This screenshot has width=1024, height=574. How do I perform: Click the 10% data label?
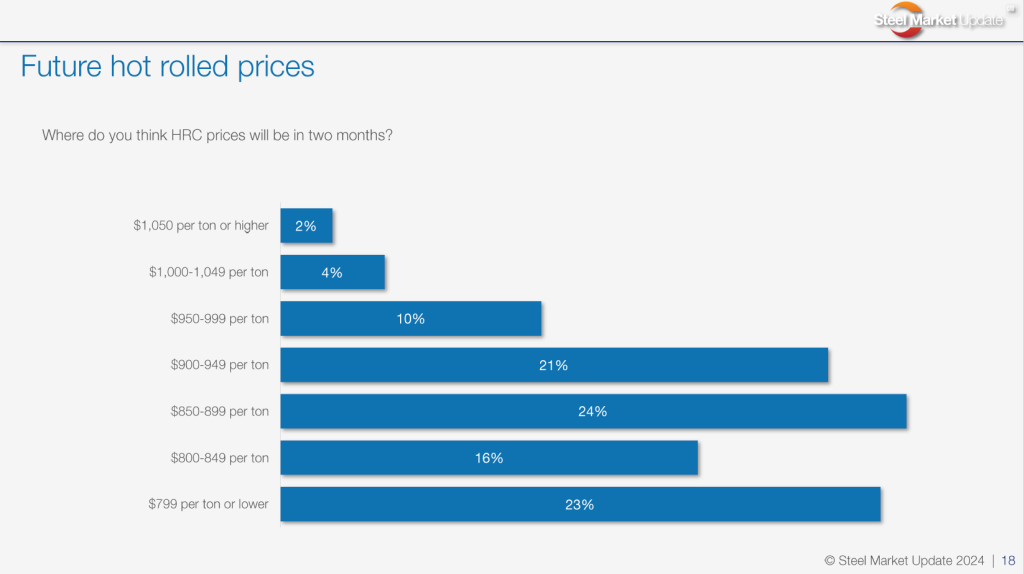pyautogui.click(x=410, y=319)
